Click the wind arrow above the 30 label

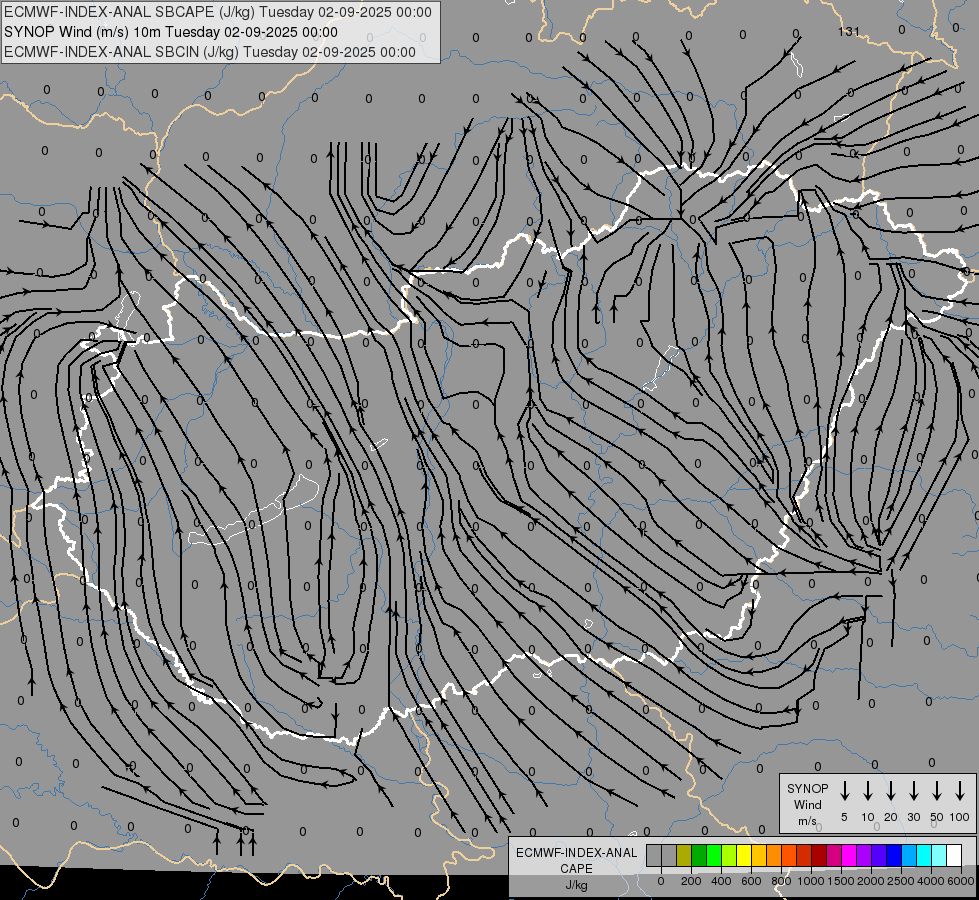click(913, 791)
